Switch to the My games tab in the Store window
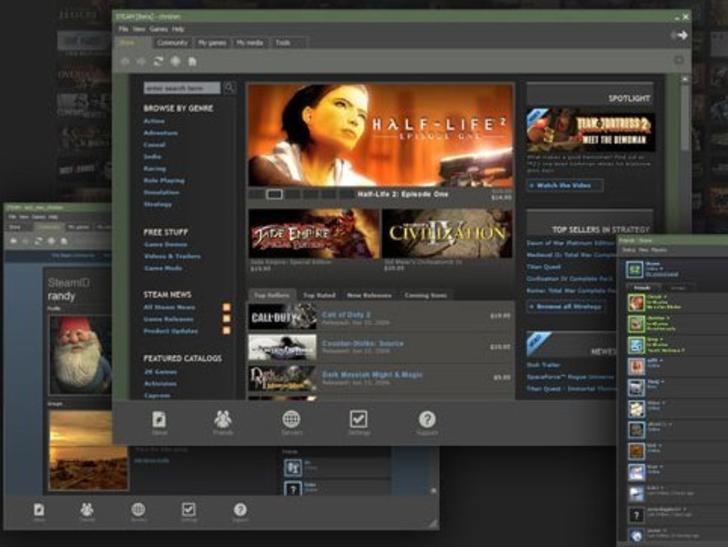 click(x=212, y=43)
